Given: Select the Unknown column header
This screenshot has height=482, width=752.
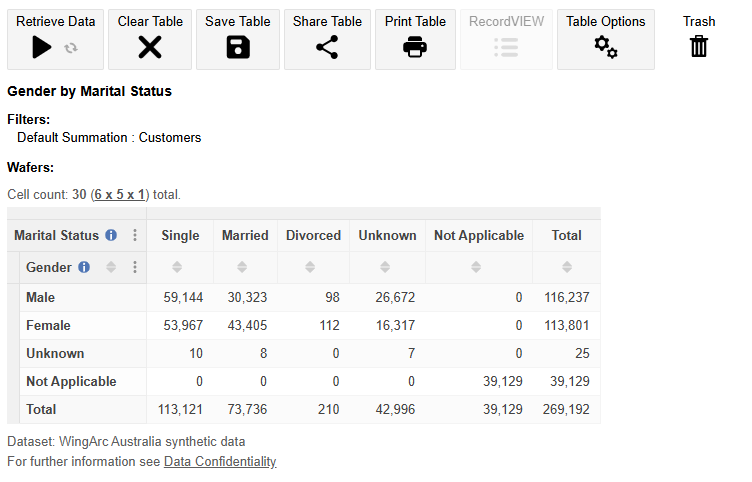Looking at the screenshot, I should click(x=388, y=235).
